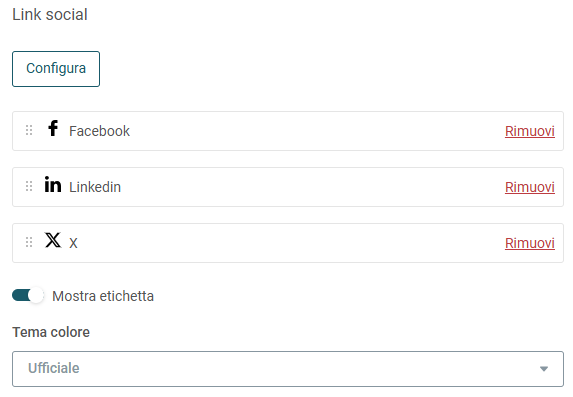
Task: Grab the drag handle beside Linkedin
Action: [x=29, y=186]
